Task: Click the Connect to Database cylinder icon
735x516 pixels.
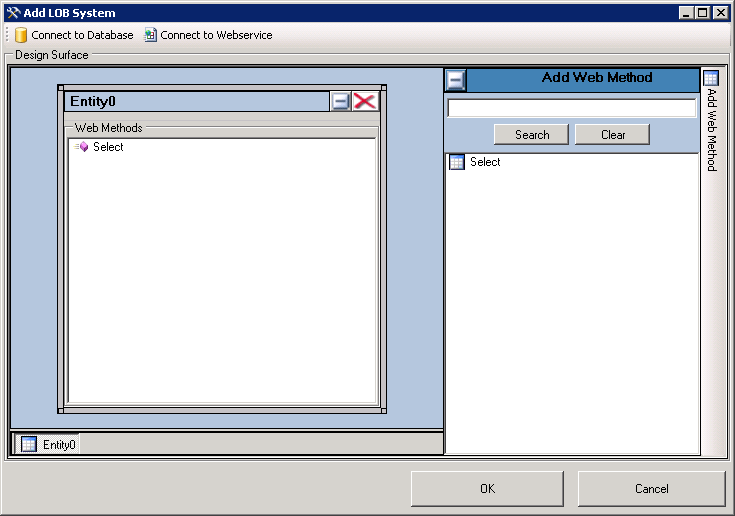Action: click(x=21, y=35)
